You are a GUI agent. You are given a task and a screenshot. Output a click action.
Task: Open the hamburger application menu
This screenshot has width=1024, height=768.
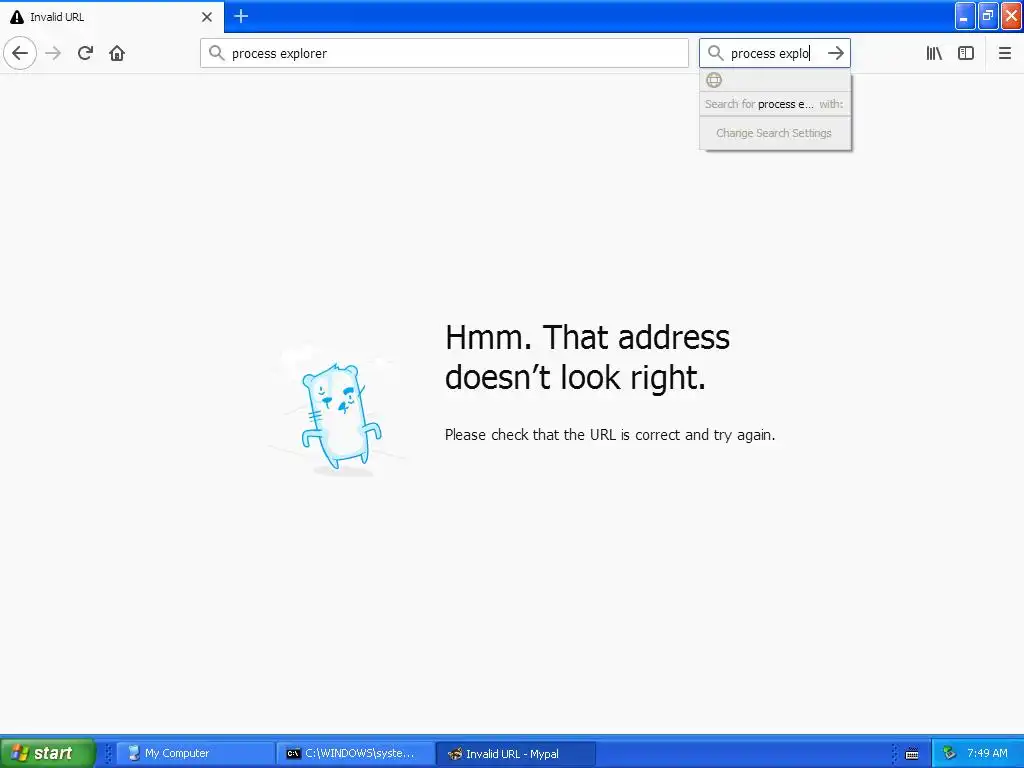coord(1004,53)
